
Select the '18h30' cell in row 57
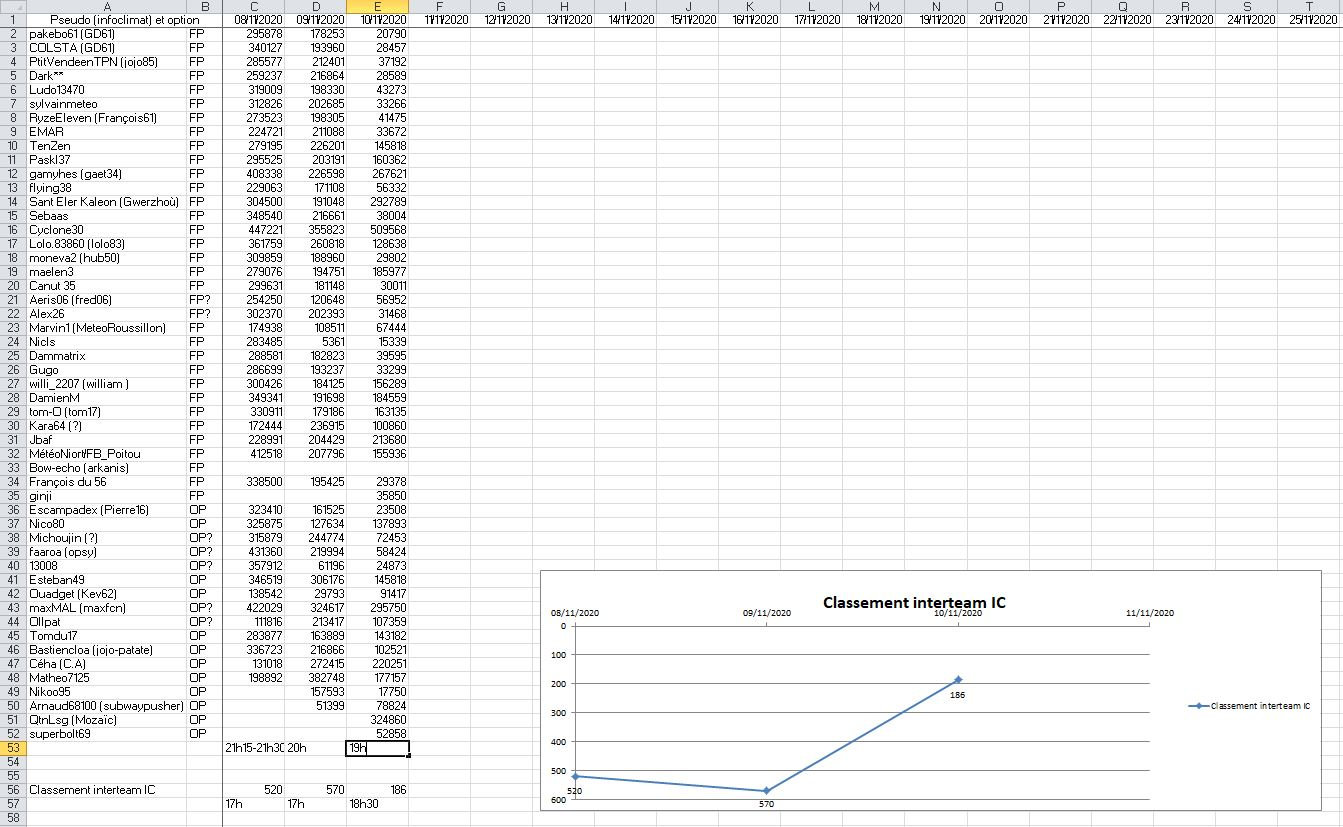[377, 803]
